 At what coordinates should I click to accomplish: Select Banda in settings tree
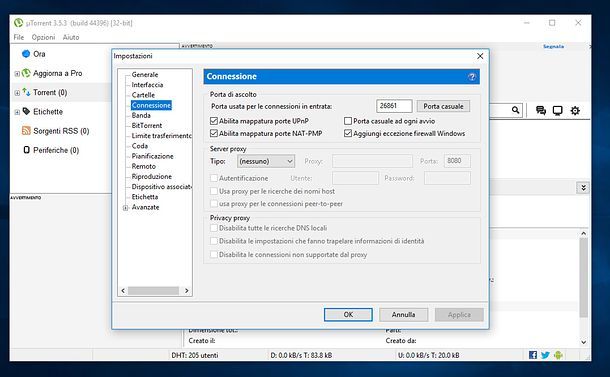141,115
